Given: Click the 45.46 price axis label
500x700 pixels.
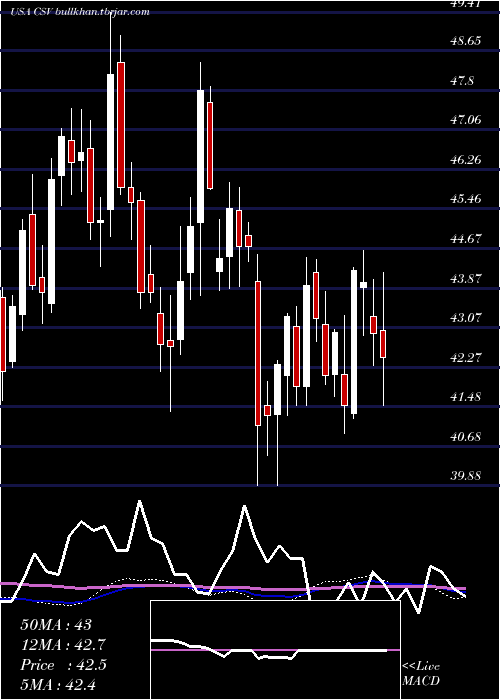Looking at the screenshot, I should [x=466, y=199].
